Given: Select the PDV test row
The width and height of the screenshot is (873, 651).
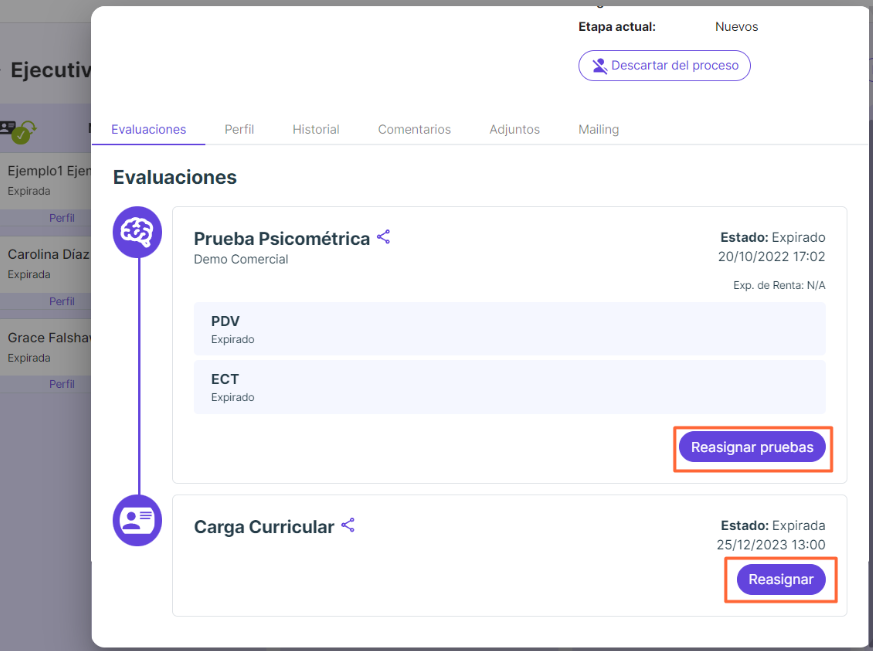Looking at the screenshot, I should point(509,329).
